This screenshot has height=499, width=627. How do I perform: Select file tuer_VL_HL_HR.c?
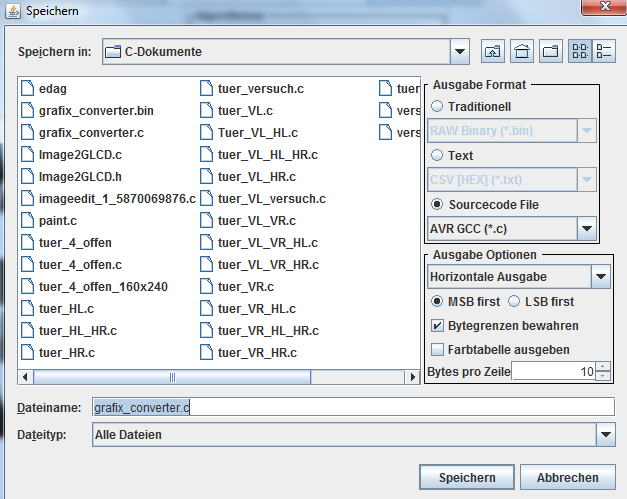[x=259, y=154]
